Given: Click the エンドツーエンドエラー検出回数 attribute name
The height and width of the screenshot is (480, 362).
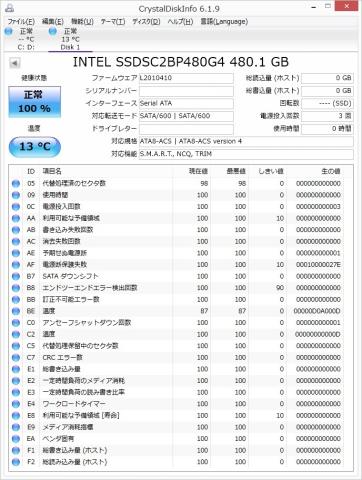Looking at the screenshot, I should tap(90, 288).
